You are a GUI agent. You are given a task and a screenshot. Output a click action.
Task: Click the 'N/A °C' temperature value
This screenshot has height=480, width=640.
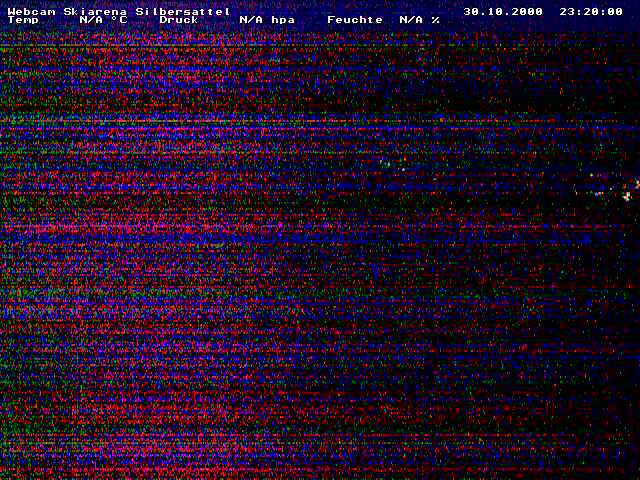pos(103,20)
